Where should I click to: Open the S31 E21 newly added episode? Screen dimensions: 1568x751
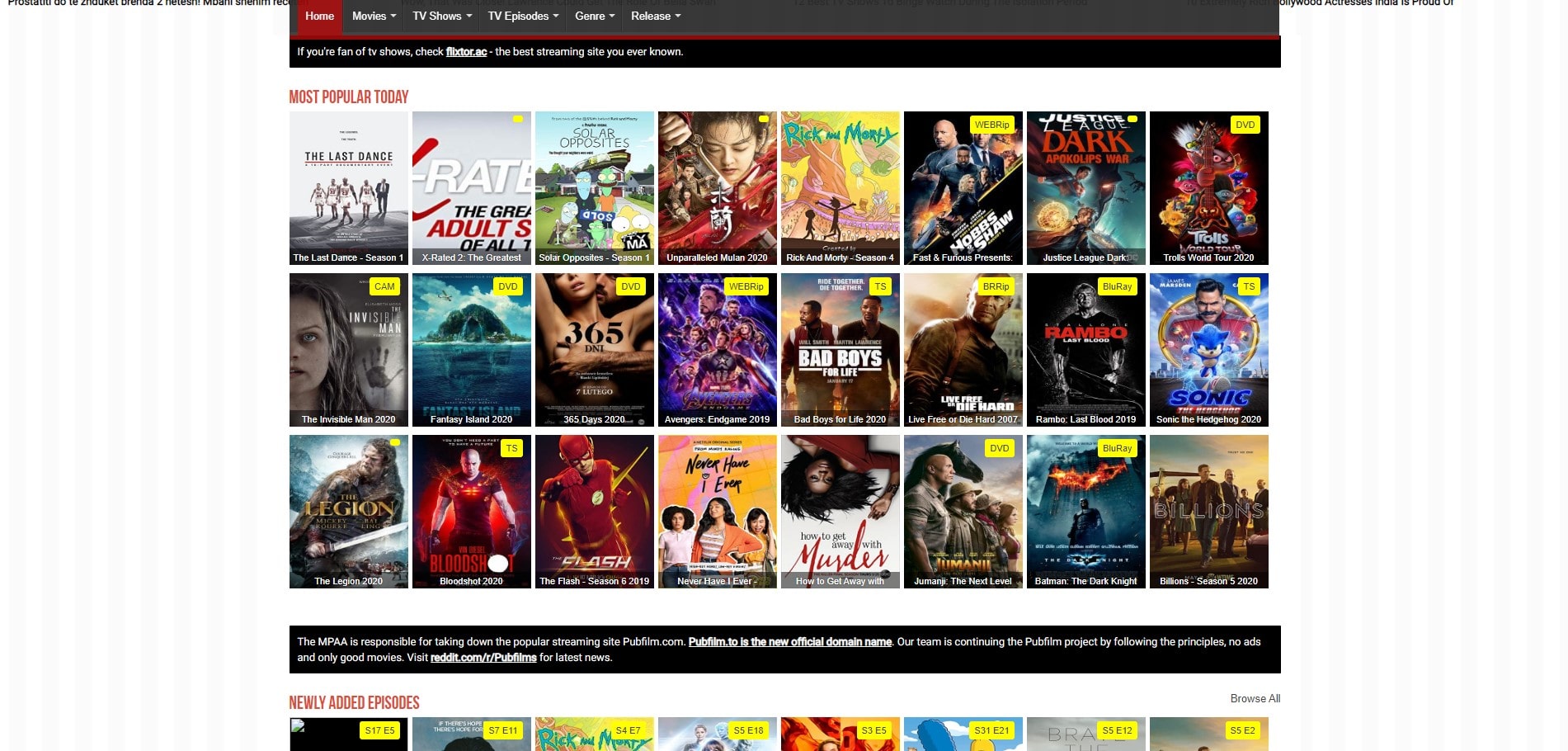pyautogui.click(x=963, y=734)
